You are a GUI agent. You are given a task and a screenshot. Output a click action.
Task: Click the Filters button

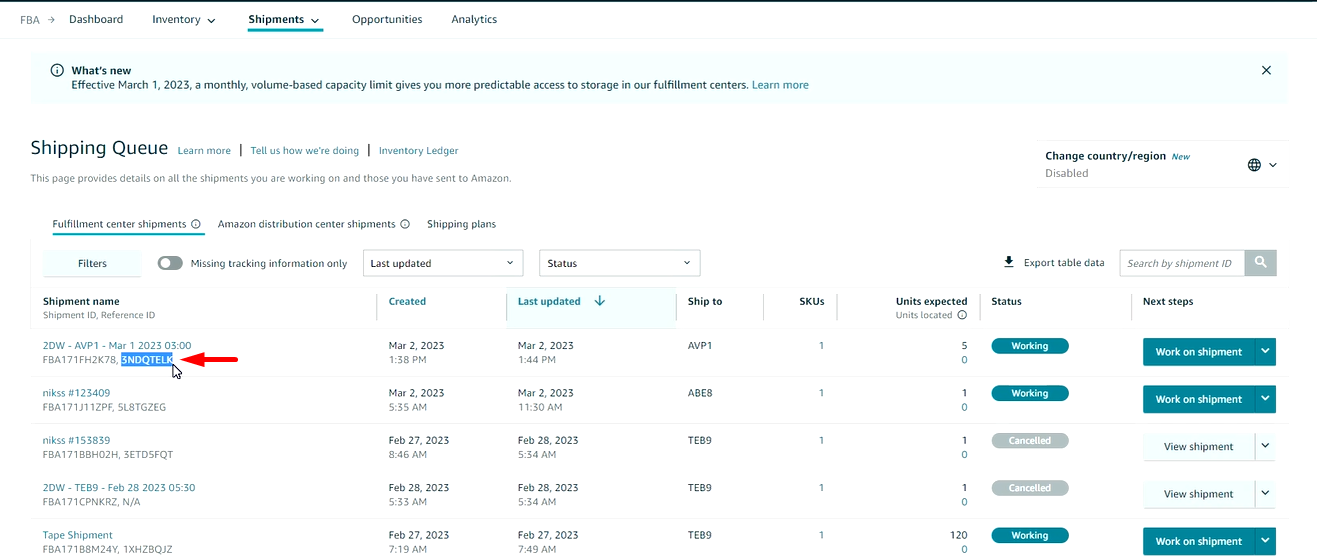pos(92,263)
